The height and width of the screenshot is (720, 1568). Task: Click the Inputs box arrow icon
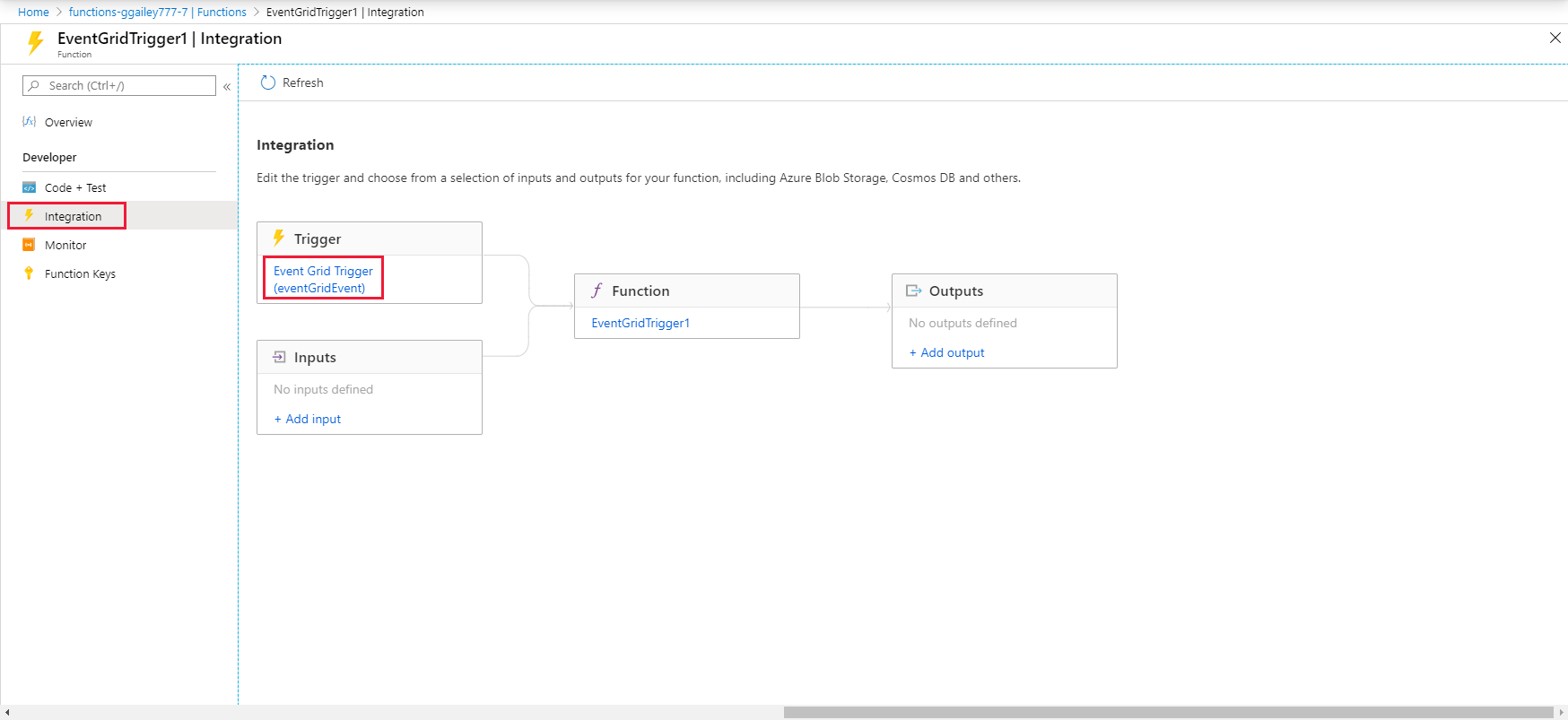tap(279, 357)
